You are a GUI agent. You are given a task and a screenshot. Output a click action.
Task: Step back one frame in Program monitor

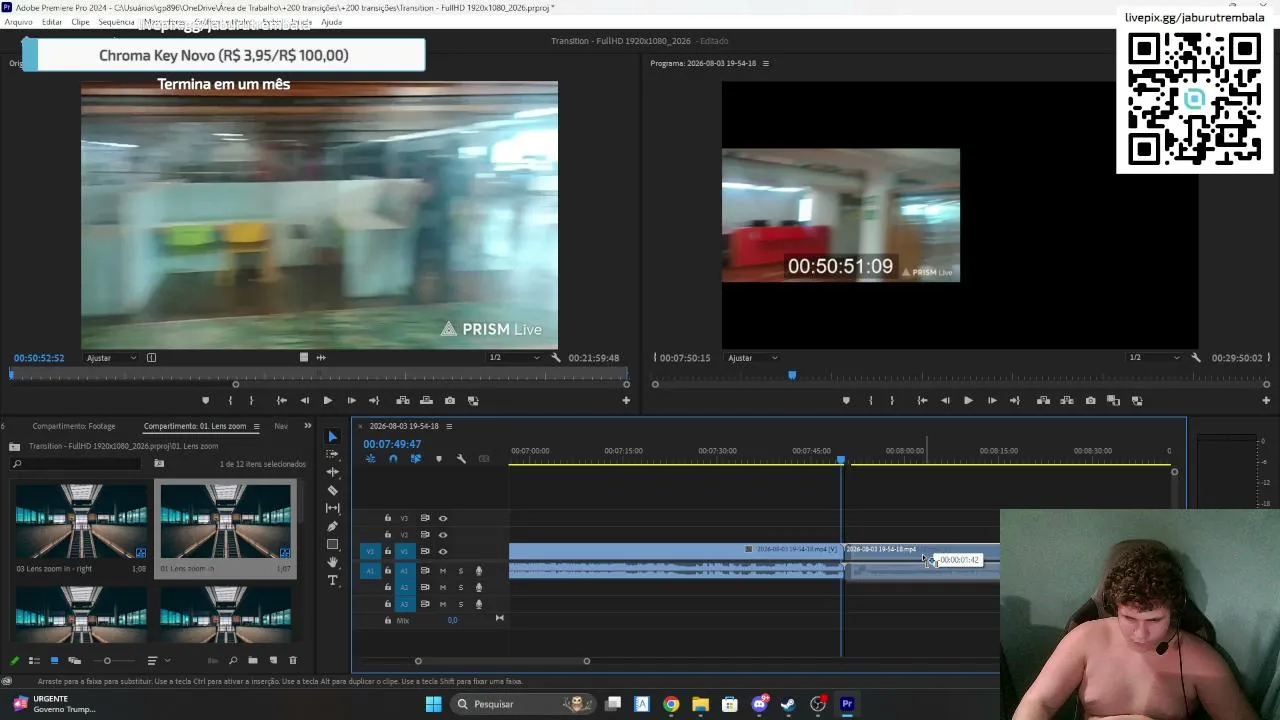click(x=945, y=400)
